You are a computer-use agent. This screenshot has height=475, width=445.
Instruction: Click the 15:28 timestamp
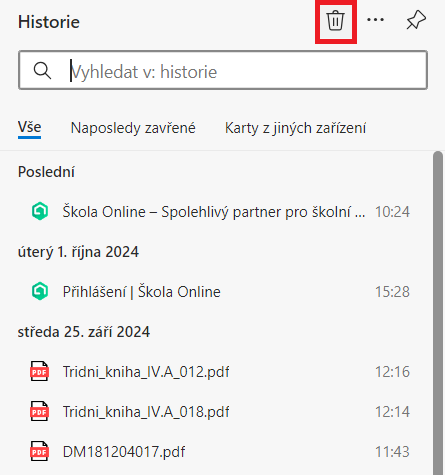tap(392, 292)
